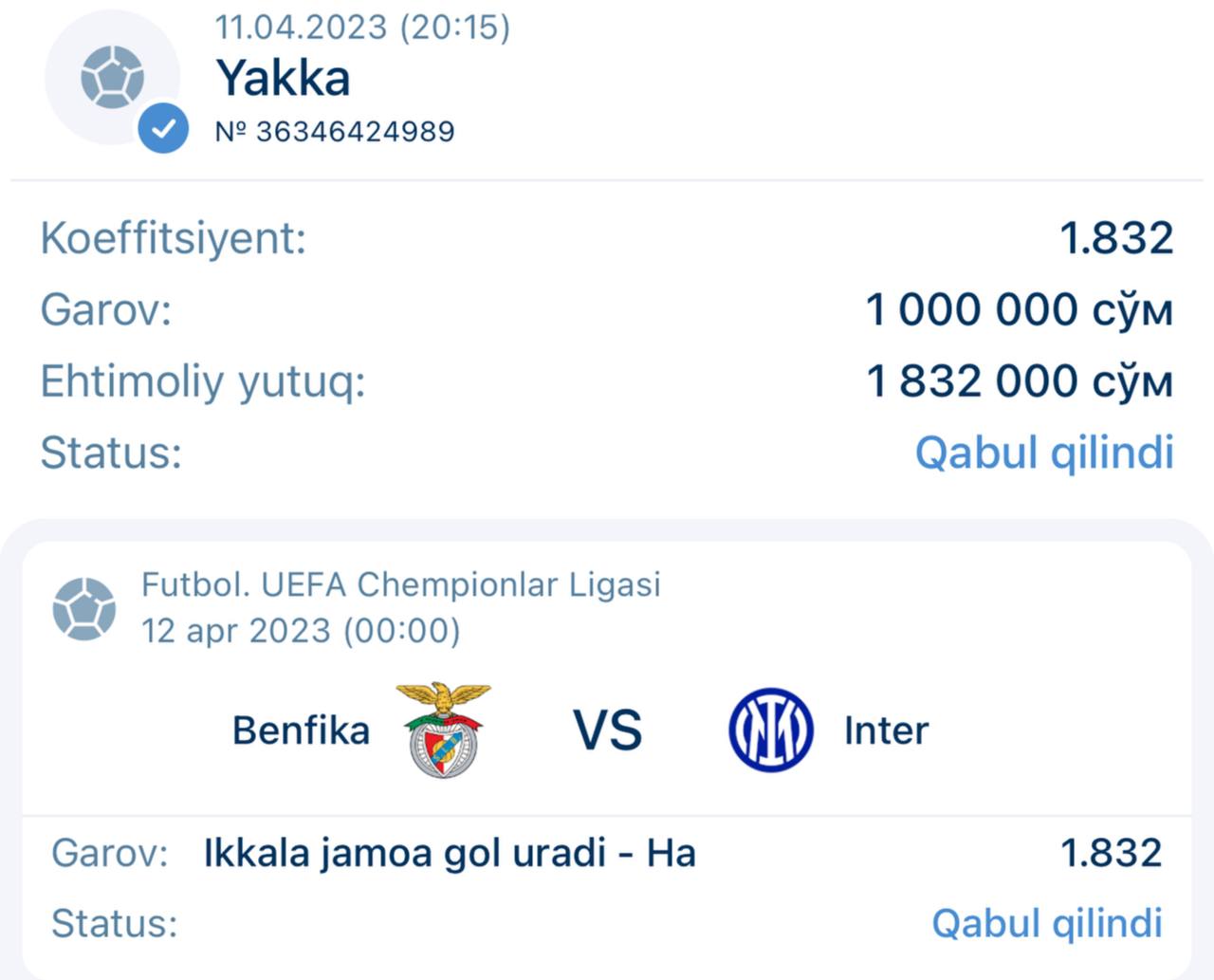This screenshot has width=1214, height=980.
Task: Click the VS text between teams
Action: [607, 730]
